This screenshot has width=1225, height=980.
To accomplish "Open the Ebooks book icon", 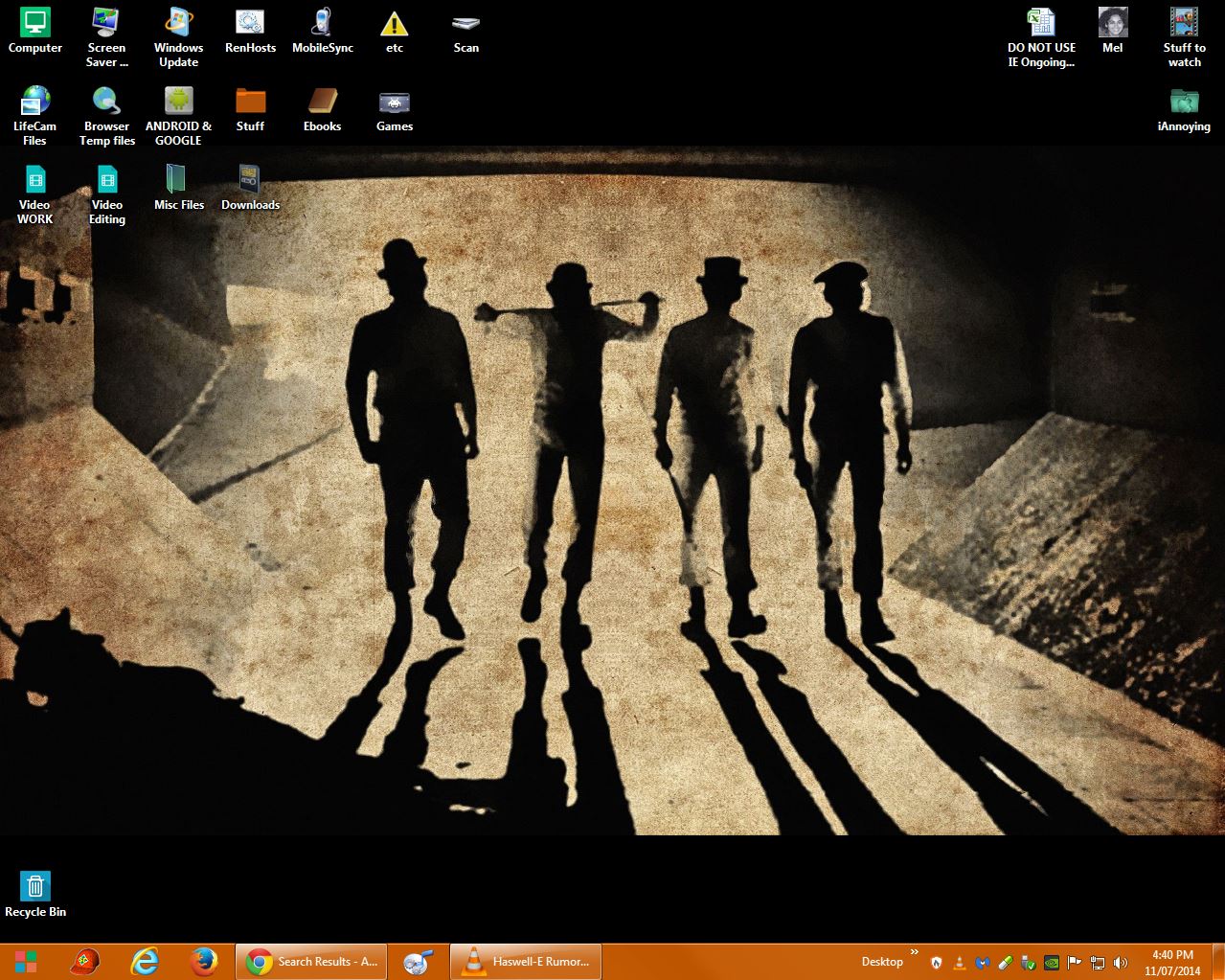I will click(x=323, y=110).
